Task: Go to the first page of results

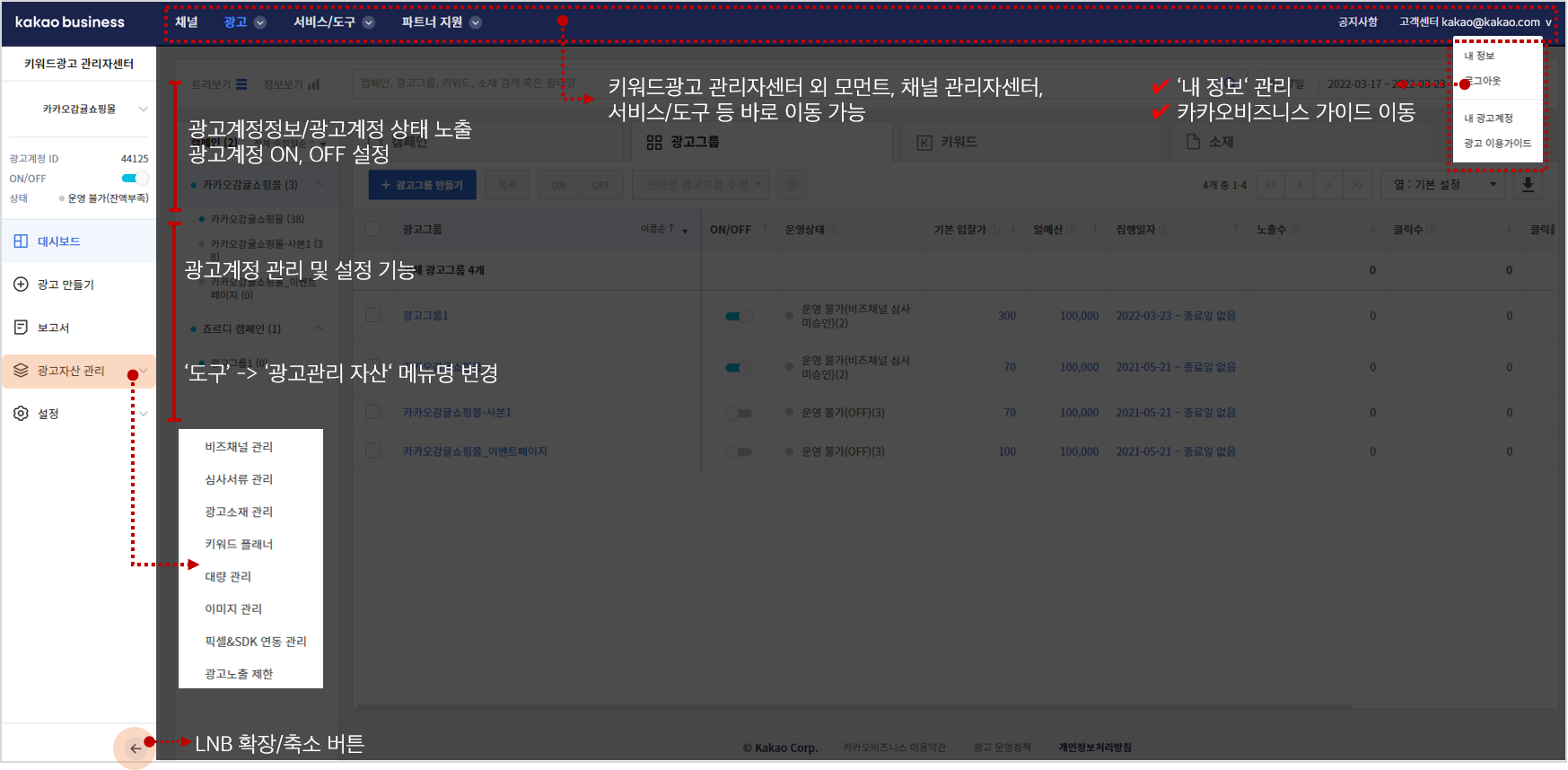Action: pos(1271,185)
